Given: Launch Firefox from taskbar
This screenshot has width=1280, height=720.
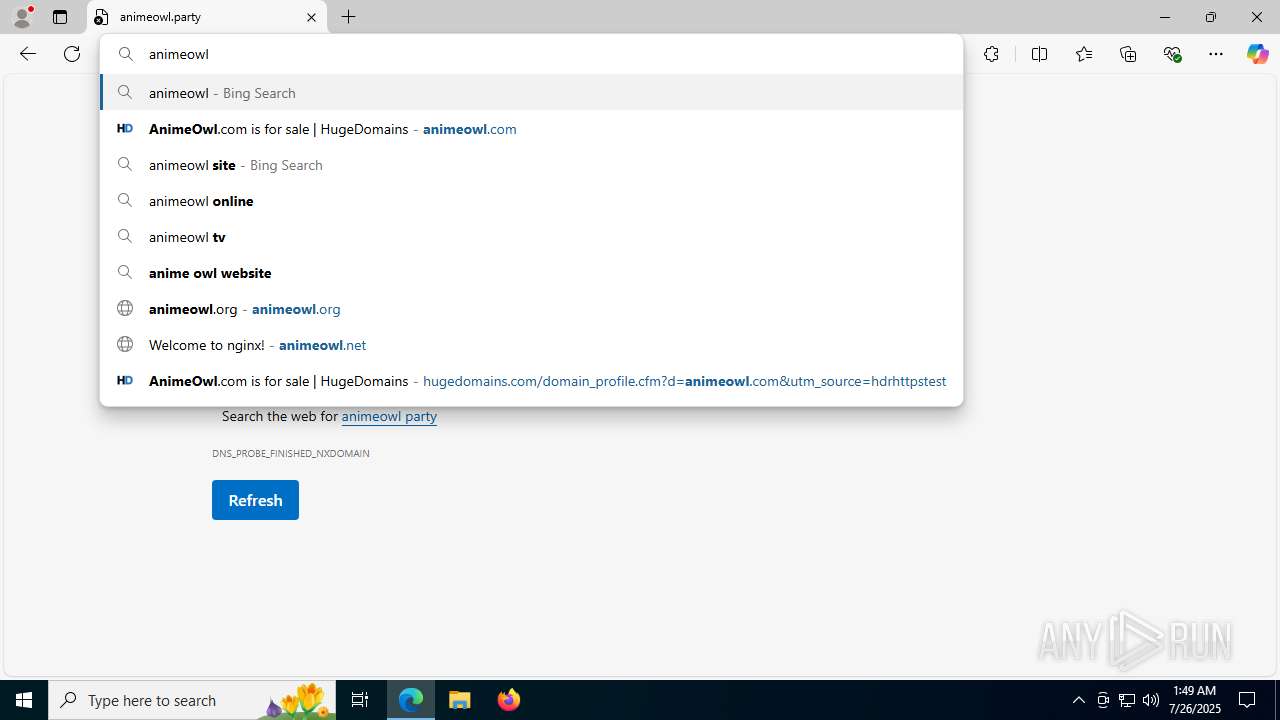Looking at the screenshot, I should [508, 700].
